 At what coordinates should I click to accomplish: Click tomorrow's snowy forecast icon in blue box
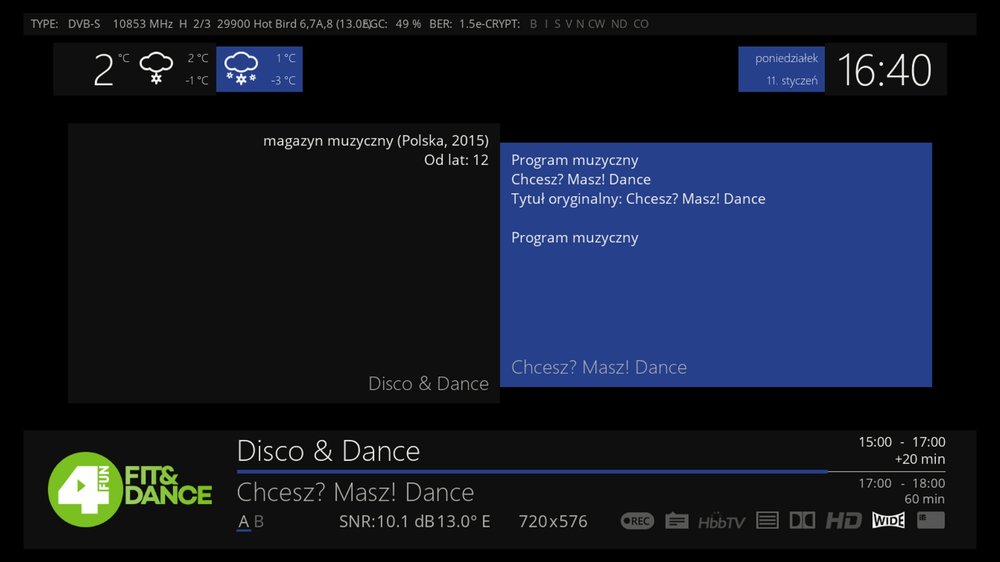click(241, 70)
